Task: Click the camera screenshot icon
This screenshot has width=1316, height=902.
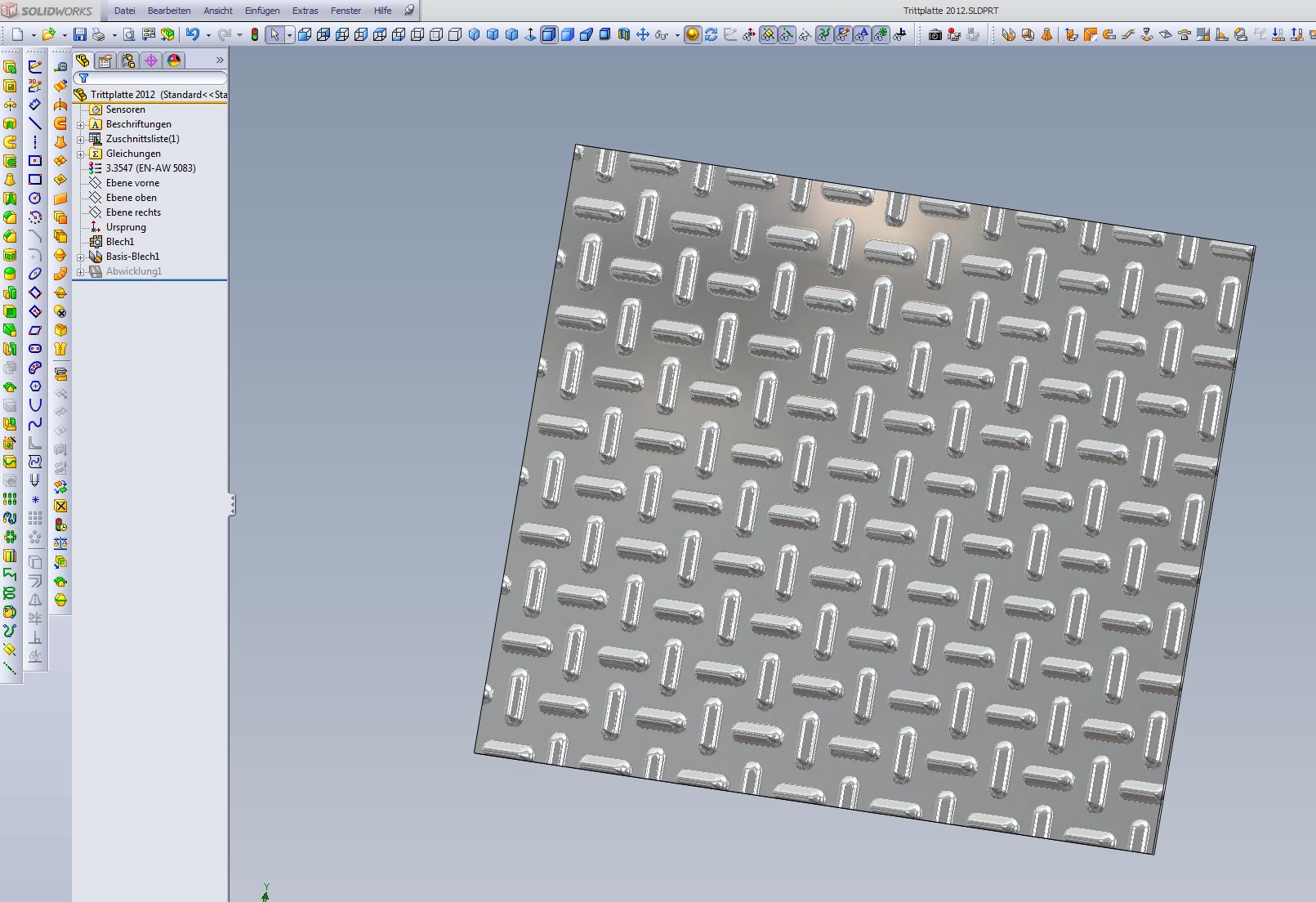Action: (935, 34)
